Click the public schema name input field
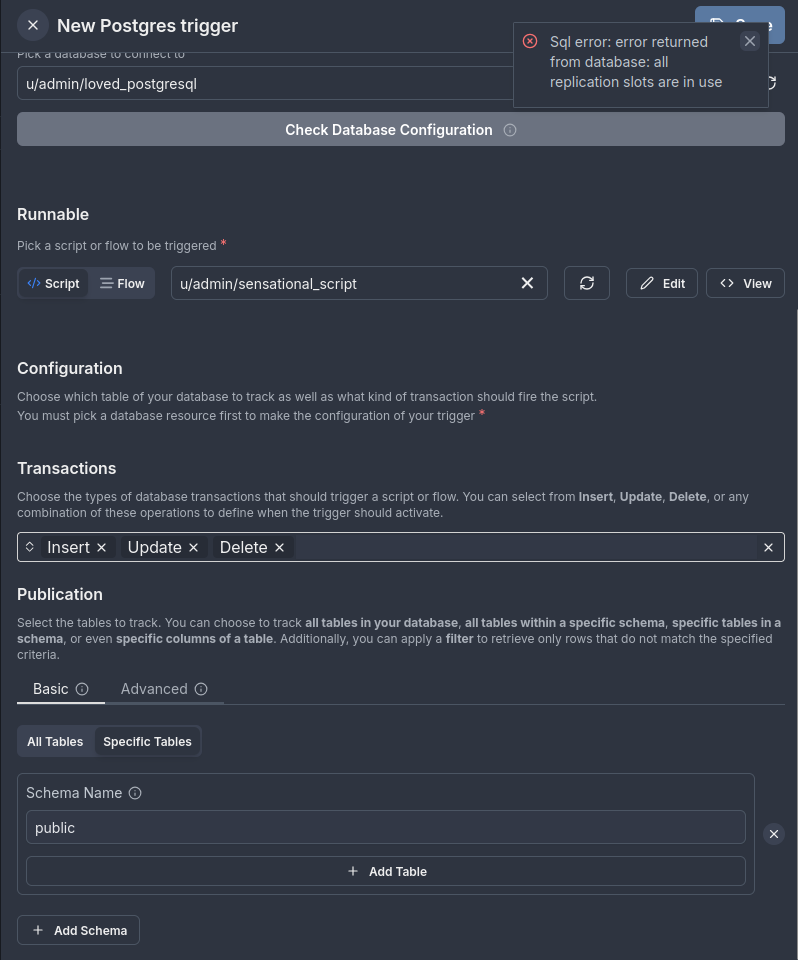 coord(386,827)
